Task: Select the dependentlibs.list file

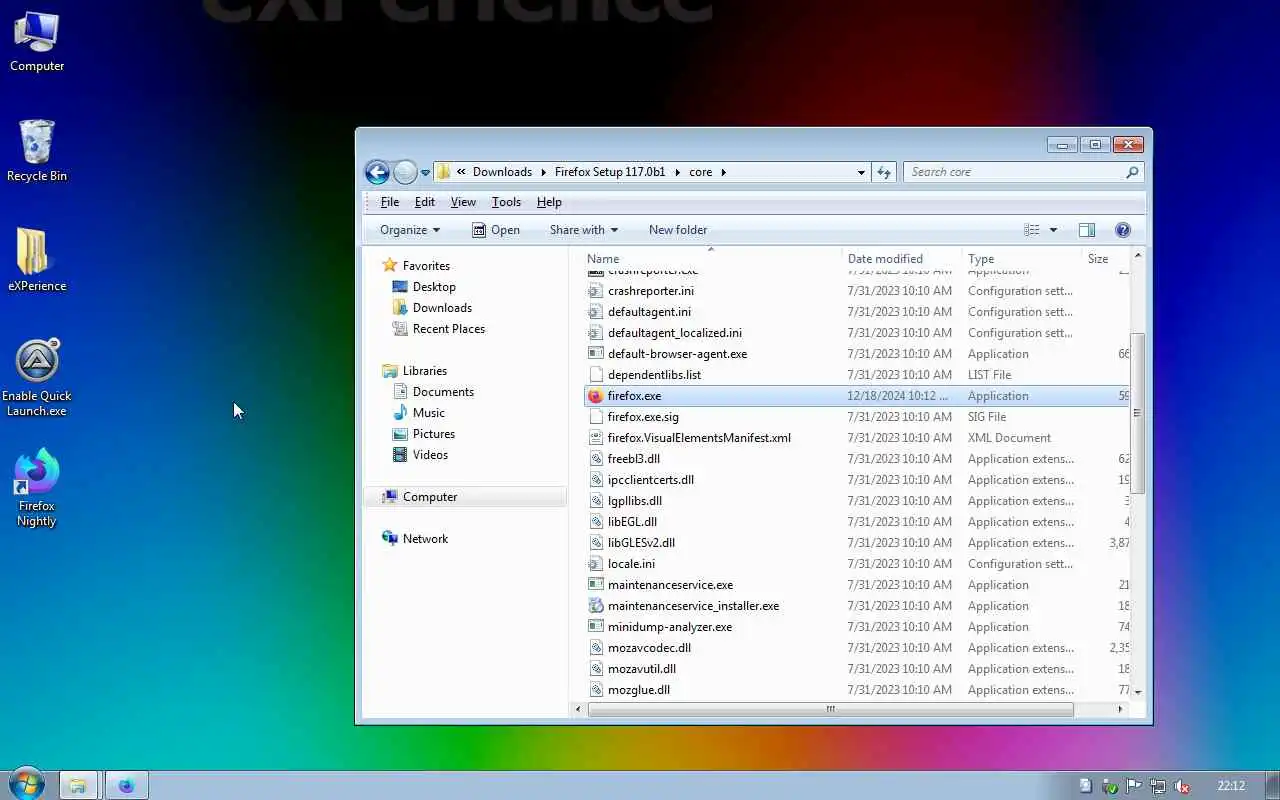Action: (654, 375)
